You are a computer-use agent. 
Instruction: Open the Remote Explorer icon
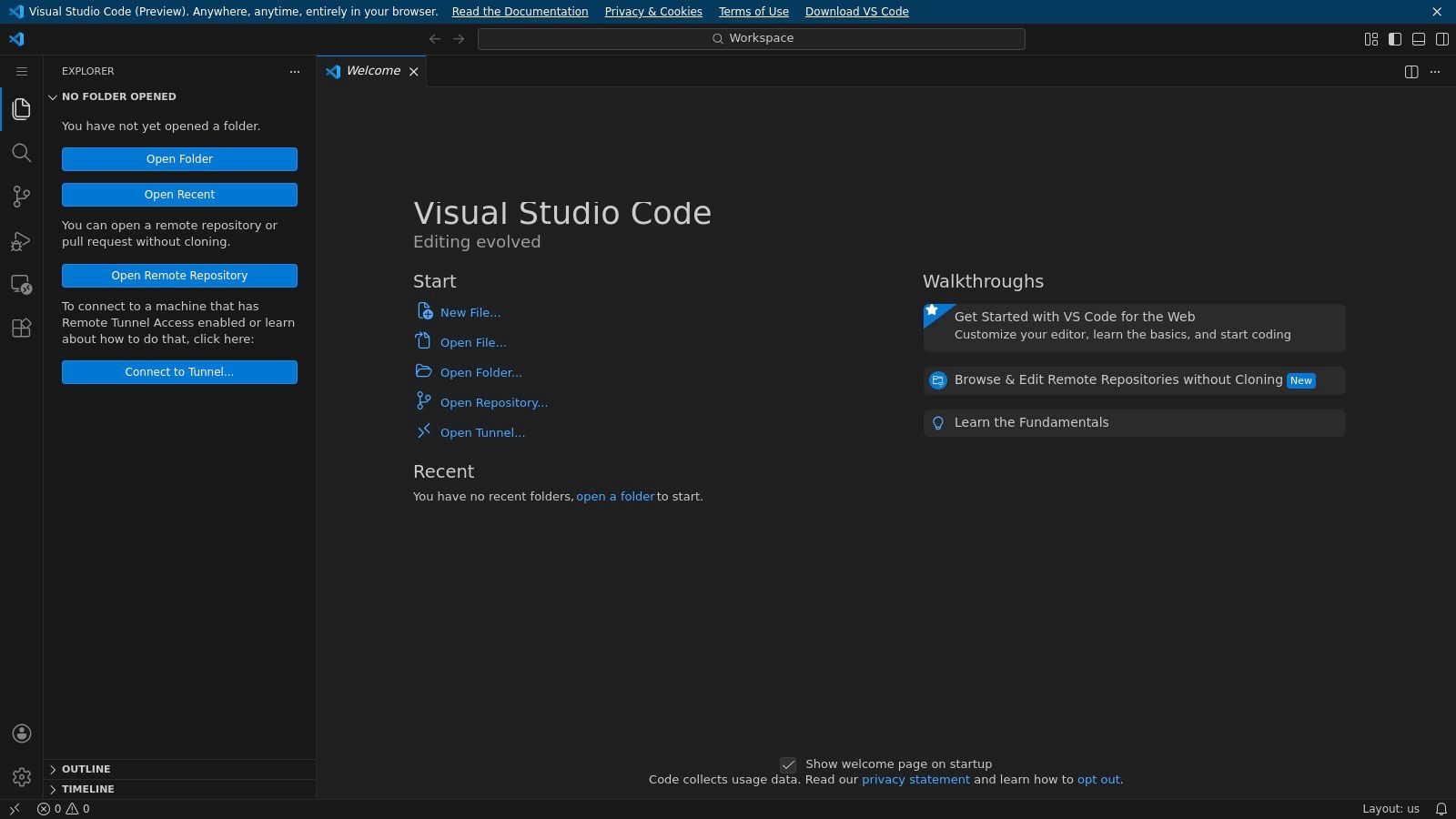click(22, 284)
